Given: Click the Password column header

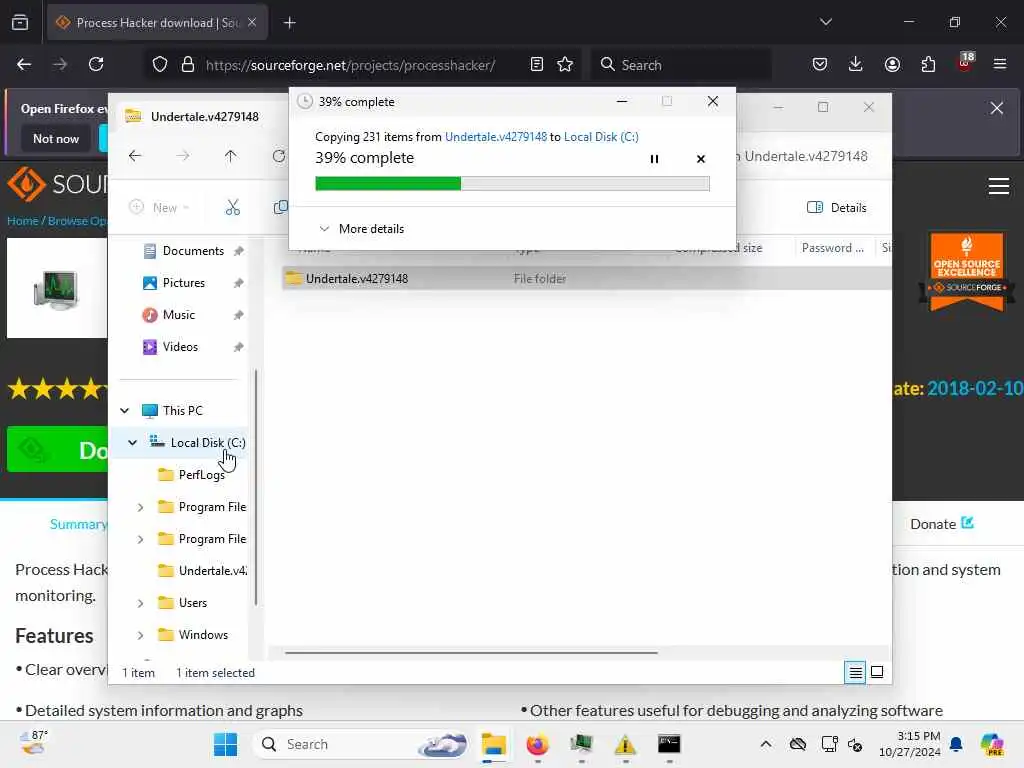Looking at the screenshot, I should pyautogui.click(x=833, y=248).
